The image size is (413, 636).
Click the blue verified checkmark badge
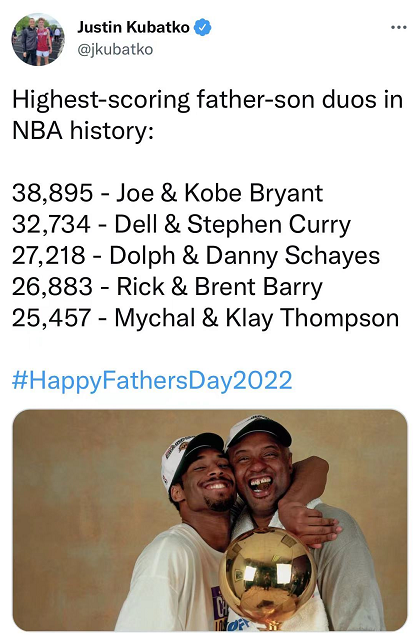202,28
